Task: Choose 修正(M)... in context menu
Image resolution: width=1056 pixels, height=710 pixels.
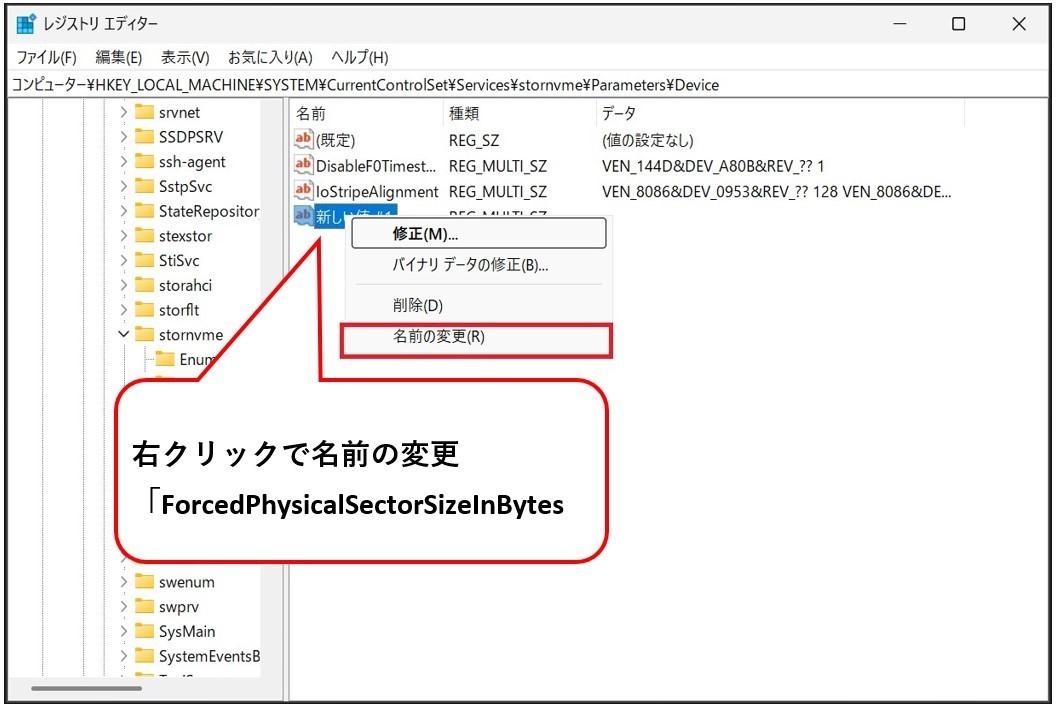Action: (425, 235)
